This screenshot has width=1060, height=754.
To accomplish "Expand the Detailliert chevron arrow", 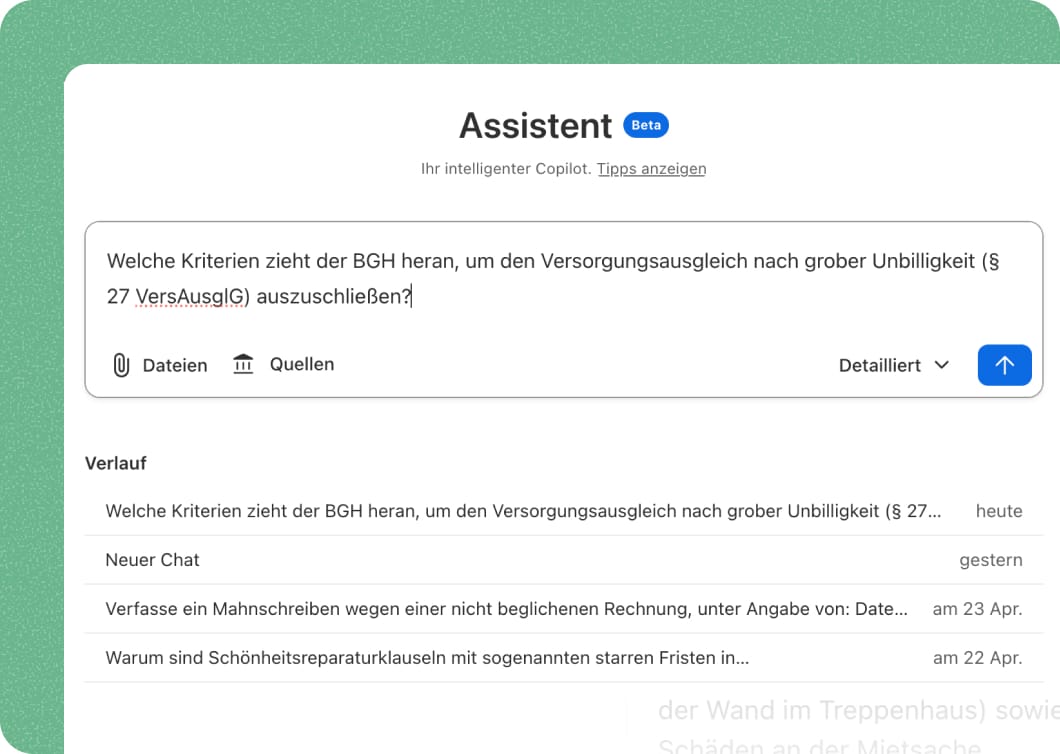I will [x=942, y=365].
